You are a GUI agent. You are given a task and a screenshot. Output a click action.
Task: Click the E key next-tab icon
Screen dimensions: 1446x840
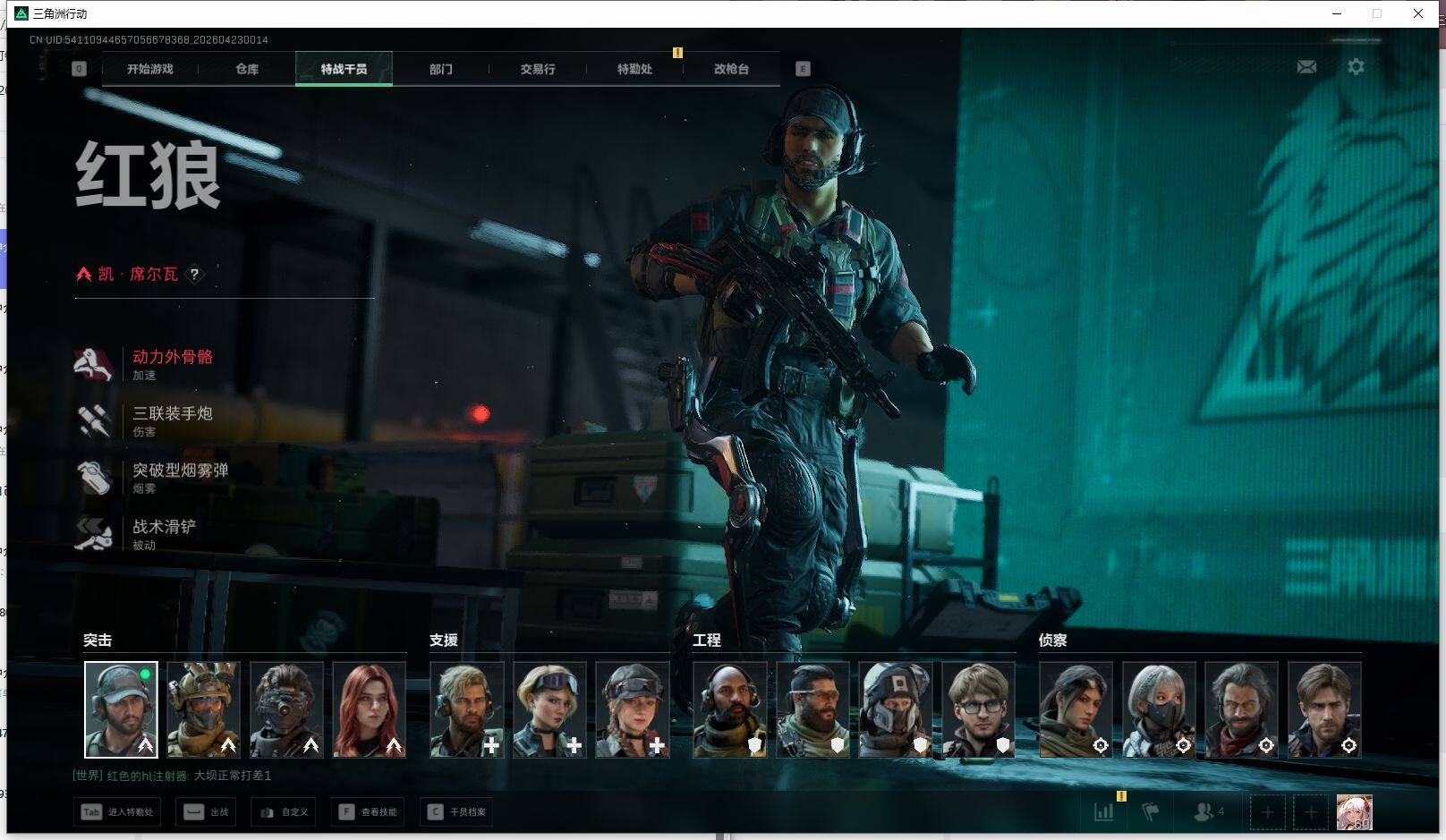tap(803, 69)
